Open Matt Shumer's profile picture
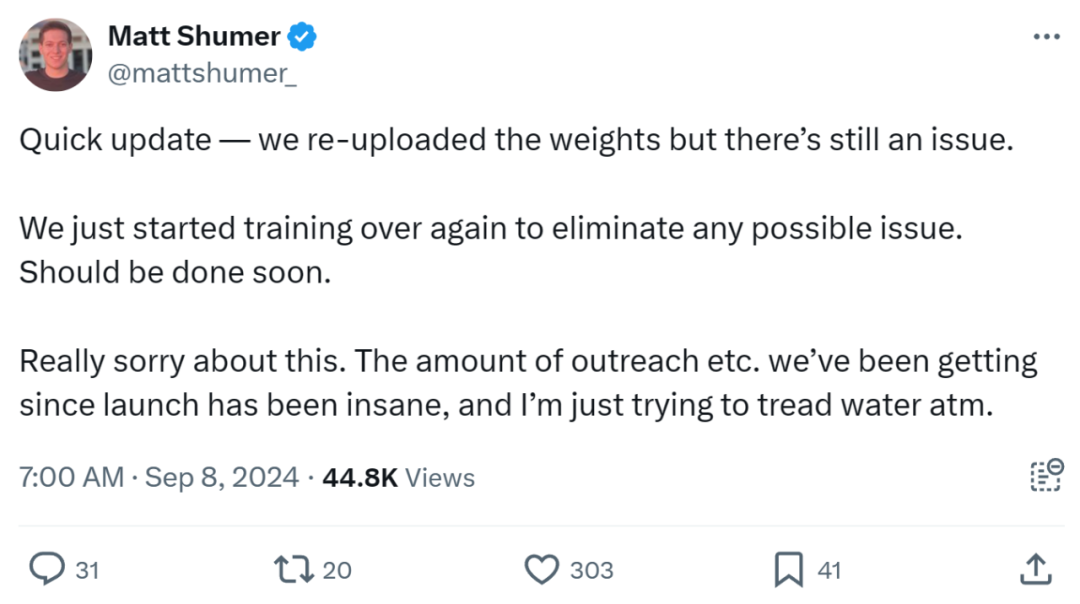Screen dimensions: 1080x604 point(56,55)
